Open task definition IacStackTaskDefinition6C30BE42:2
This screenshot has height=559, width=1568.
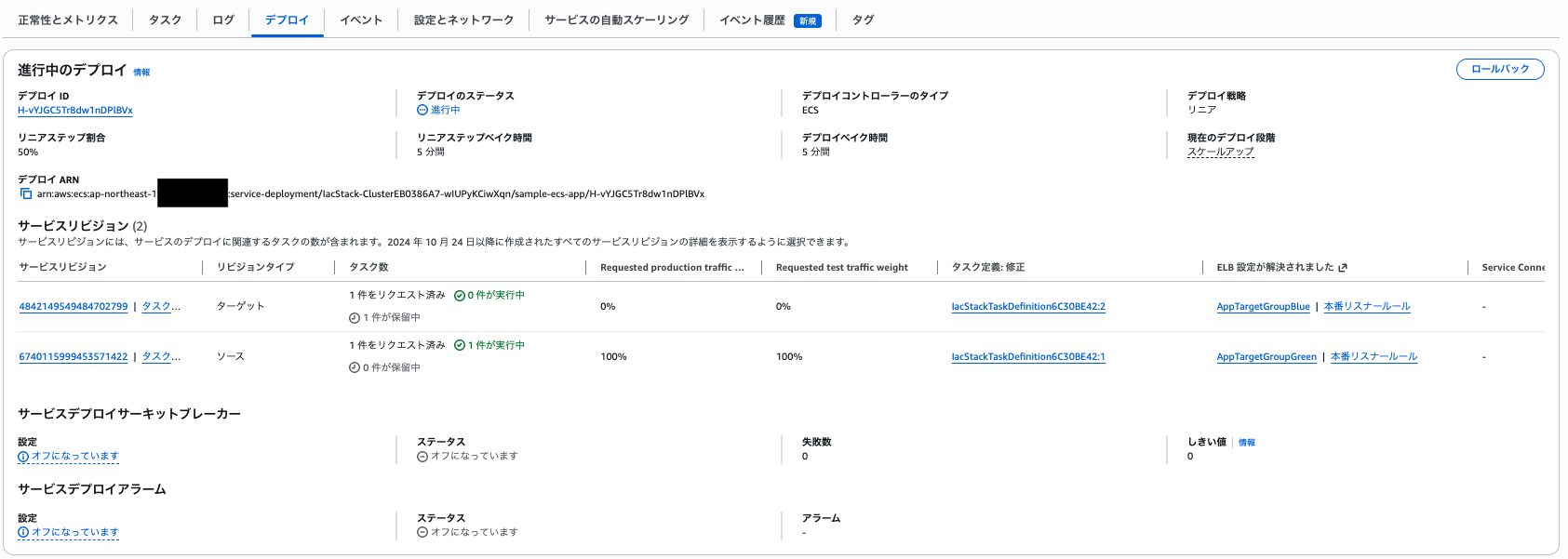(1028, 307)
